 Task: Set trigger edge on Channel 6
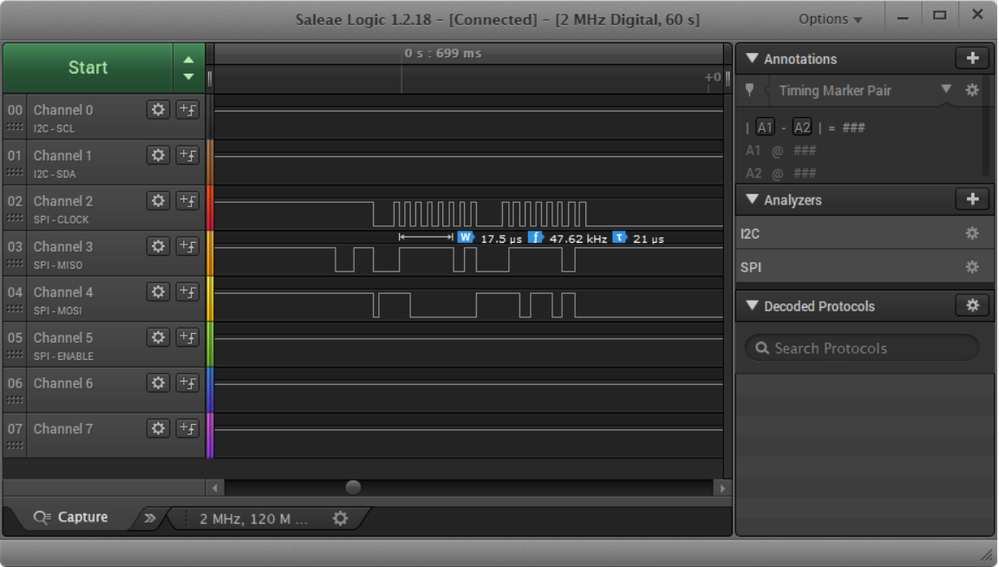pos(187,383)
